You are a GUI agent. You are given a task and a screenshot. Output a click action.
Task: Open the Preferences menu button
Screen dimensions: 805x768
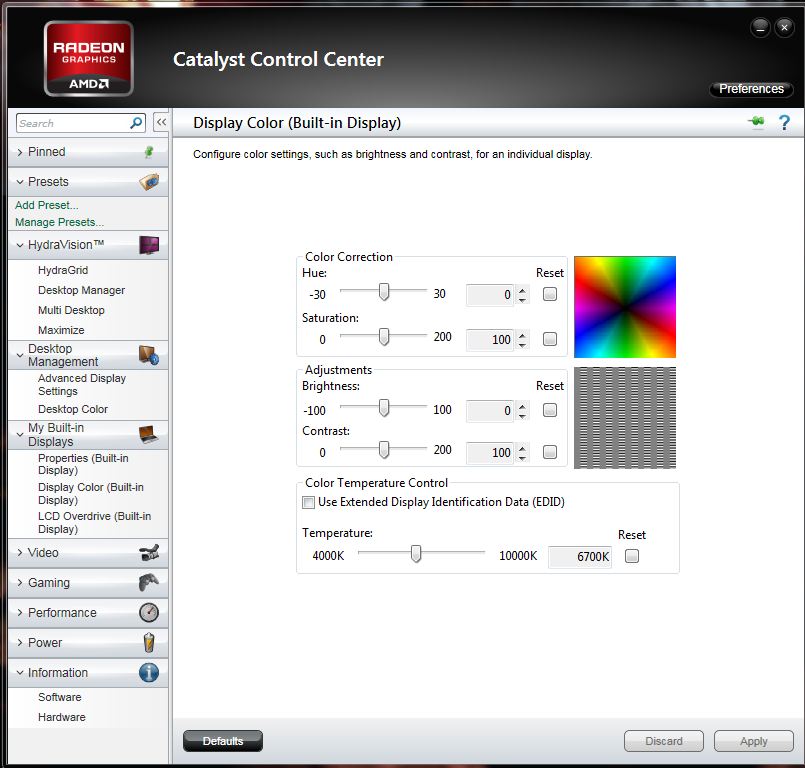tap(751, 89)
